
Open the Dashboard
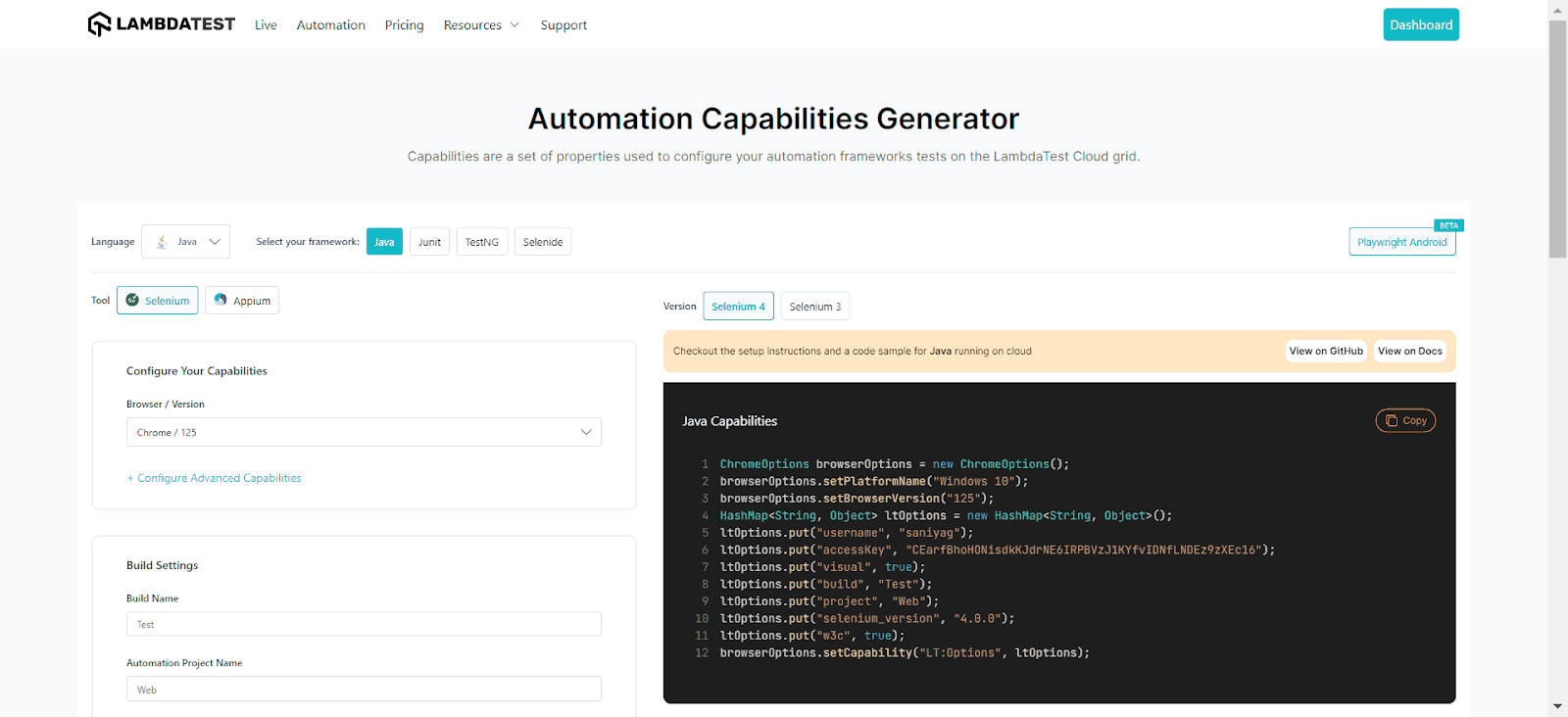tap(1421, 24)
